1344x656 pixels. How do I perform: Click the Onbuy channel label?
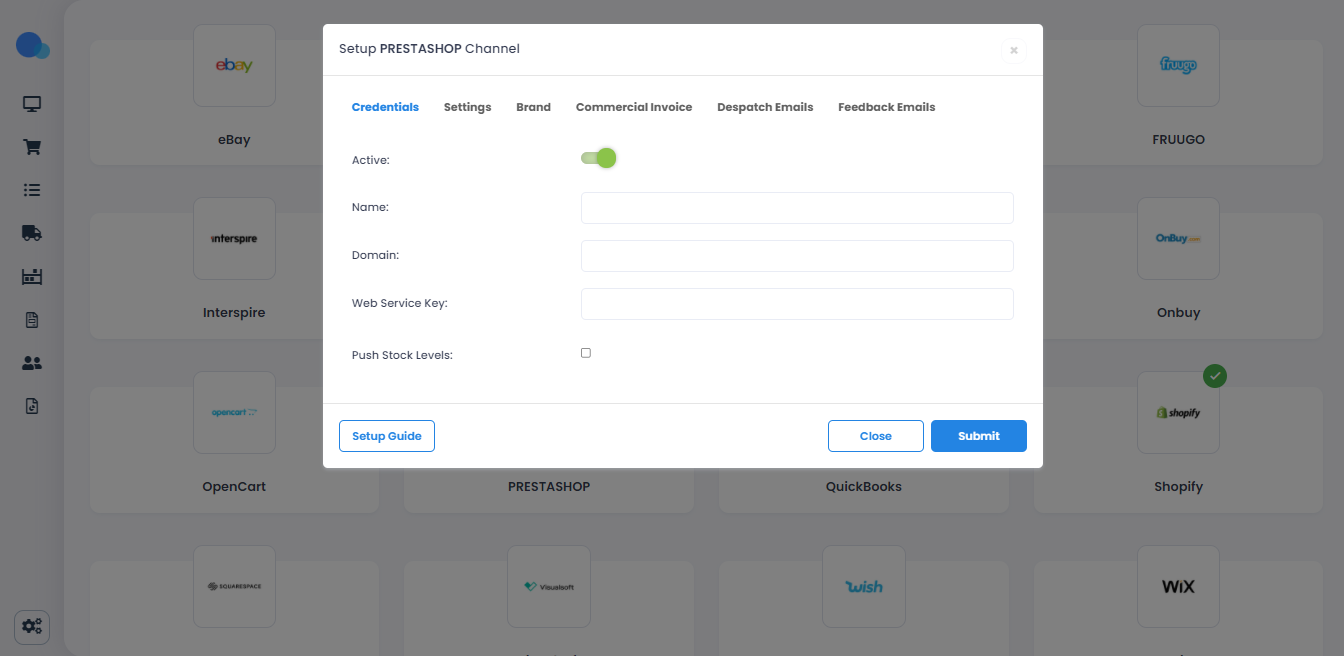(x=1178, y=313)
